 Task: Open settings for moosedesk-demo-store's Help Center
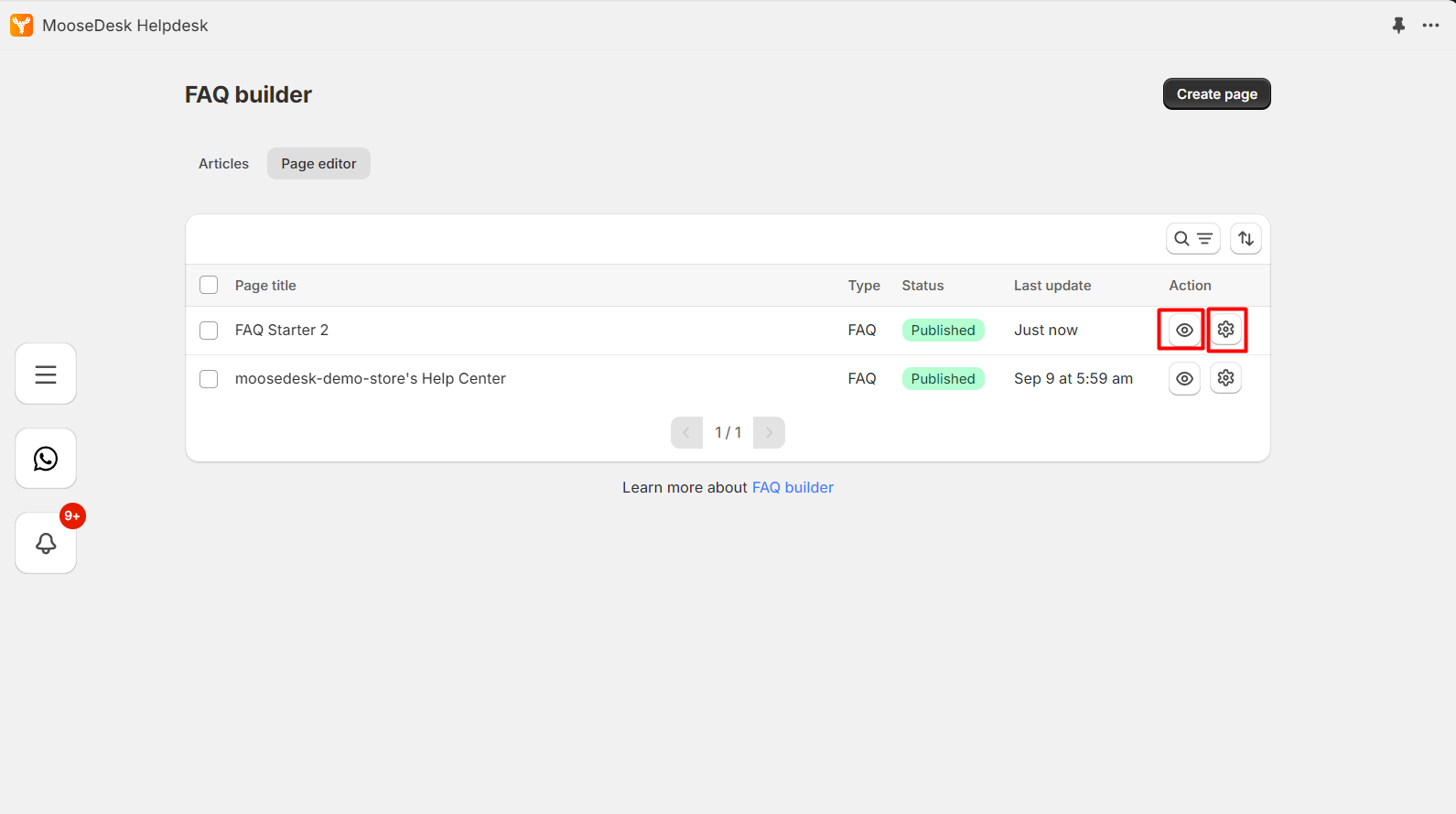[x=1226, y=378]
